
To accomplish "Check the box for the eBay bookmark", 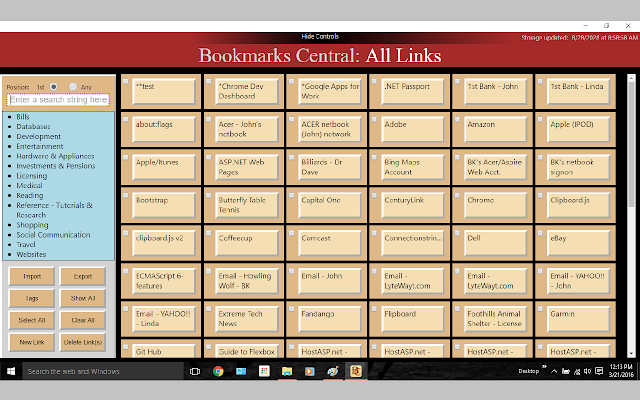I will click(540, 233).
